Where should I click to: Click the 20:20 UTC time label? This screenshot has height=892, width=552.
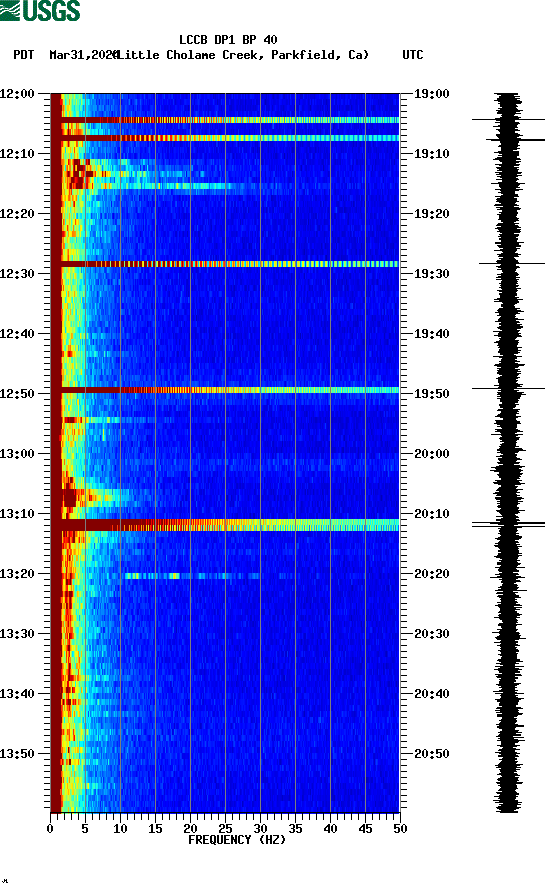point(432,574)
